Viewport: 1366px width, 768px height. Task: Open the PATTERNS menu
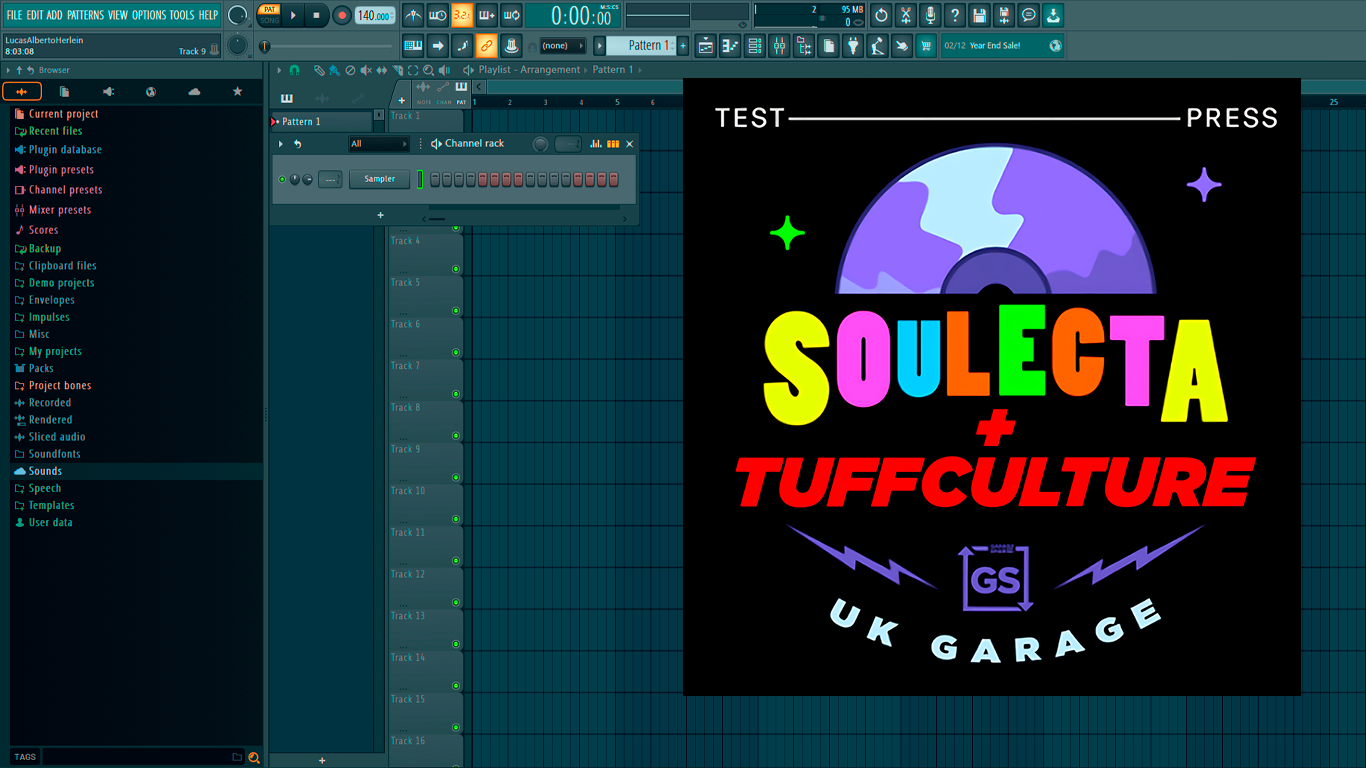pos(85,15)
